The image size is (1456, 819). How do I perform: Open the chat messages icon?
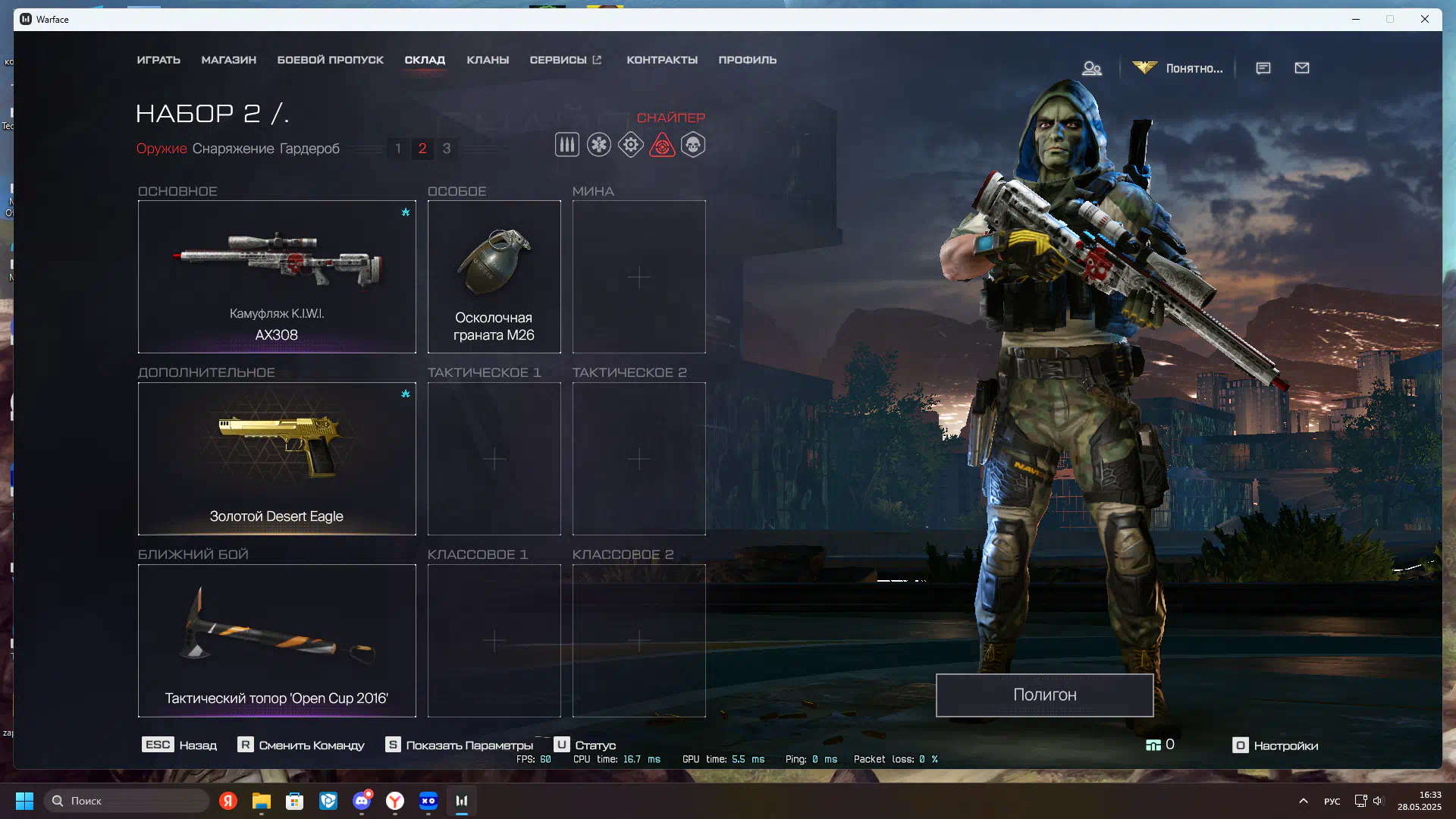click(1263, 68)
